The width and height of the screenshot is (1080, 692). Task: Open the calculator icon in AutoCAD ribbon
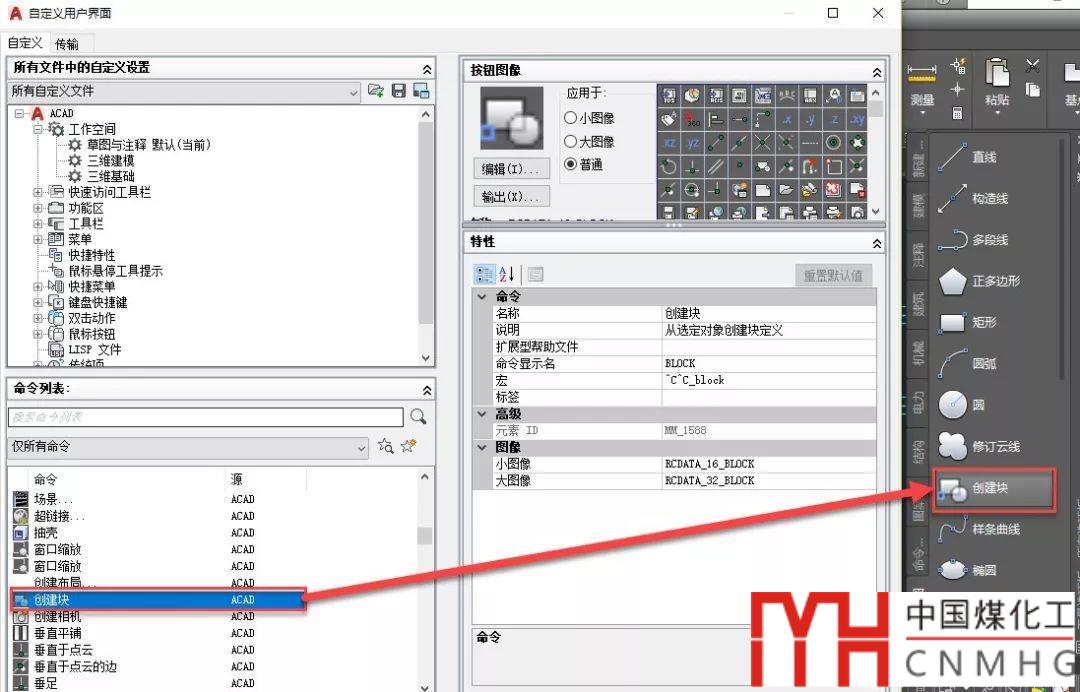click(x=957, y=113)
